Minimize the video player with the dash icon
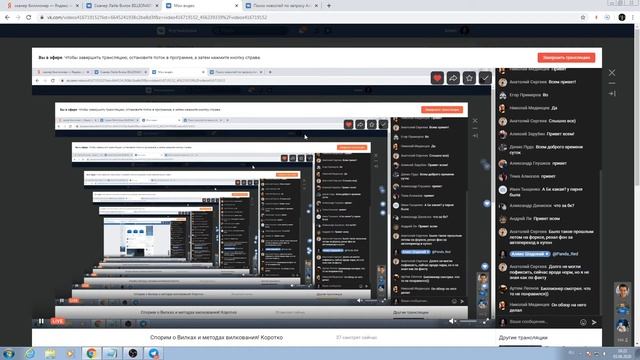 pyautogui.click(x=612, y=83)
